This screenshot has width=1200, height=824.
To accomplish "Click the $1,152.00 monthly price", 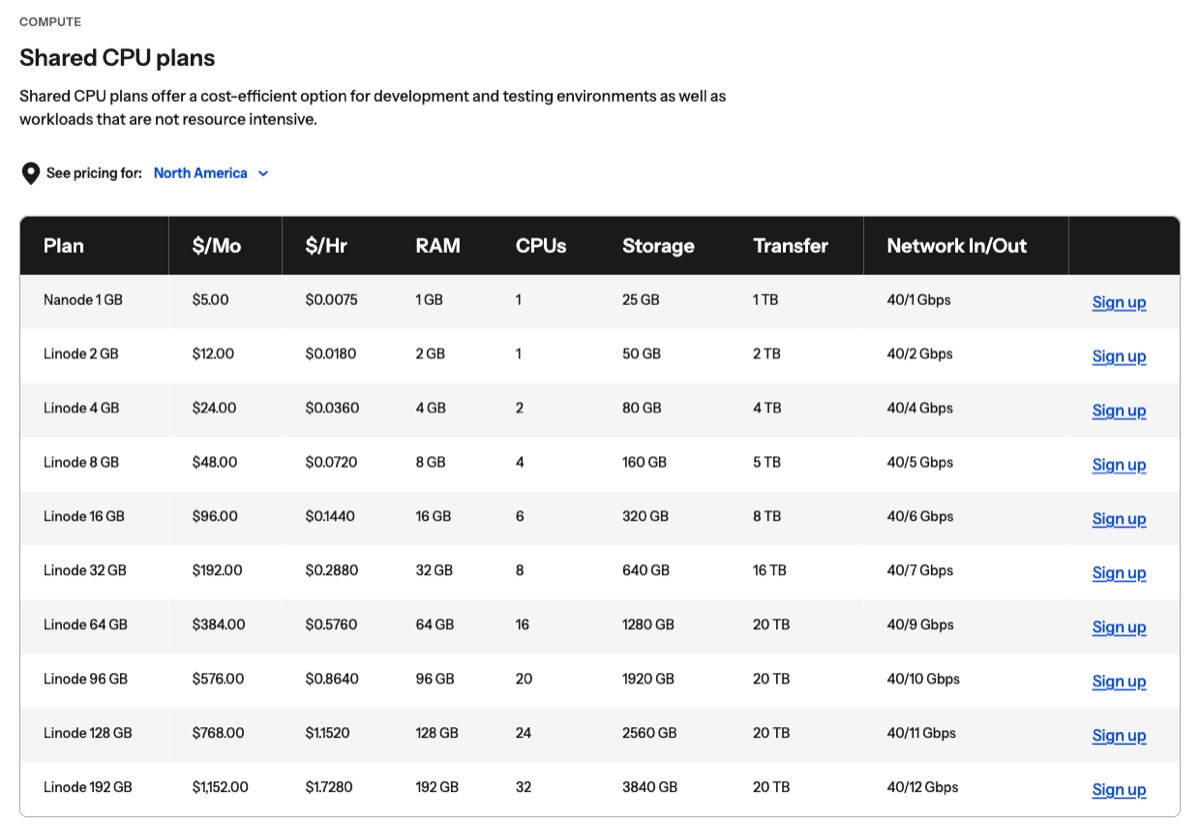I will pyautogui.click(x=220, y=787).
